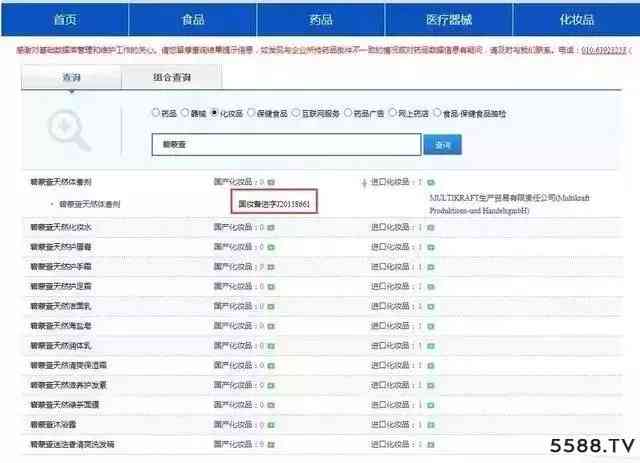Click green icon beside 进口化妆品 in 沐浴露 row

[x=430, y=424]
